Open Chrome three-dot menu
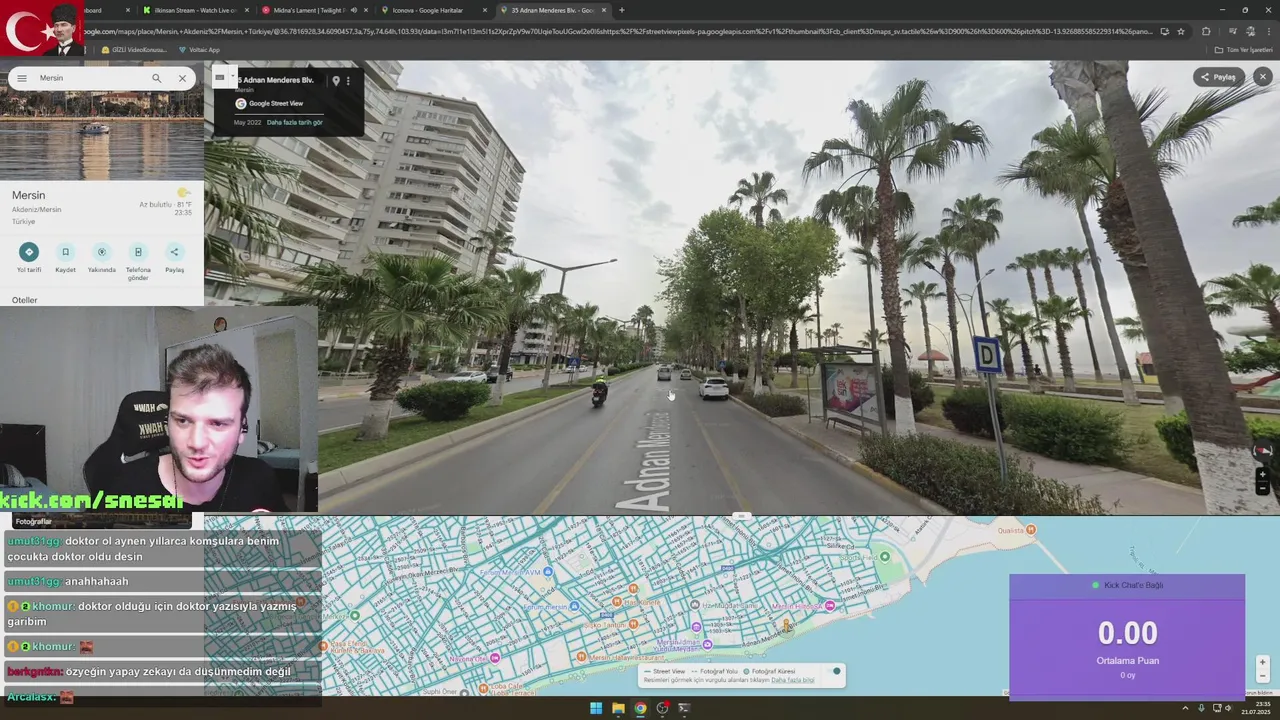The height and width of the screenshot is (720, 1280). pyautogui.click(x=1268, y=31)
